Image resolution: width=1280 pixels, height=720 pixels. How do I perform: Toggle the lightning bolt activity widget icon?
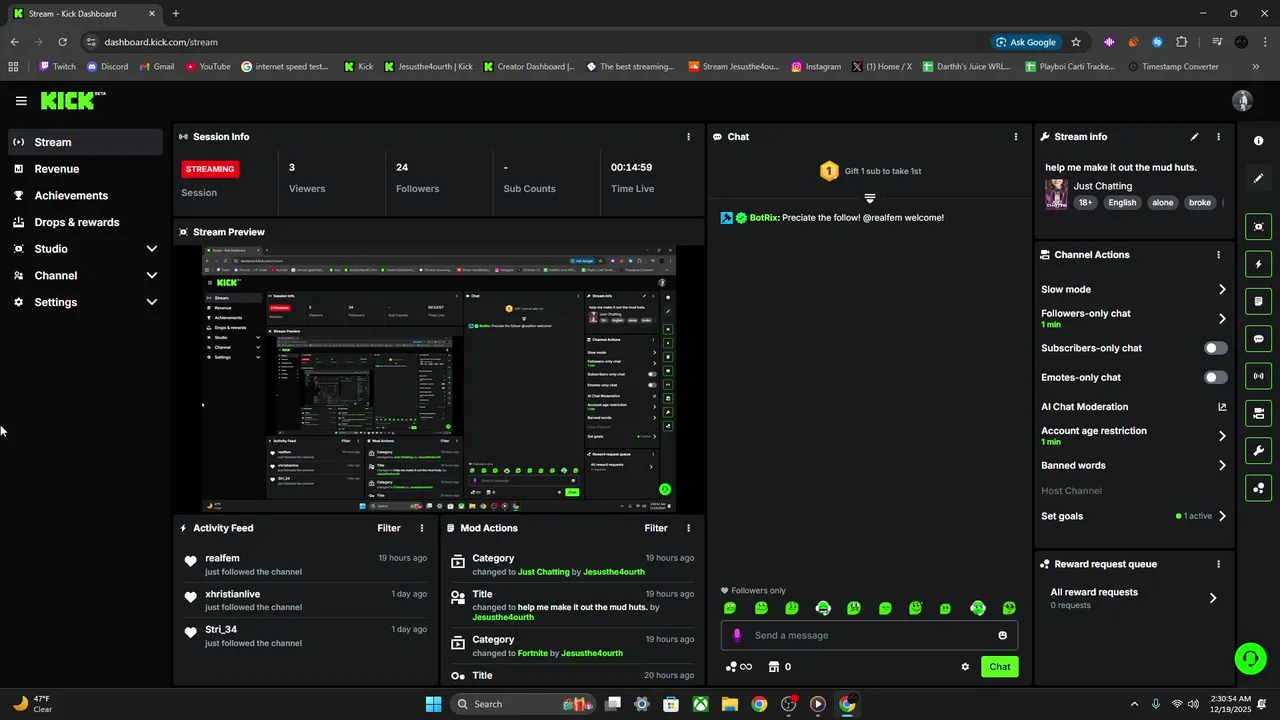coord(1258,264)
